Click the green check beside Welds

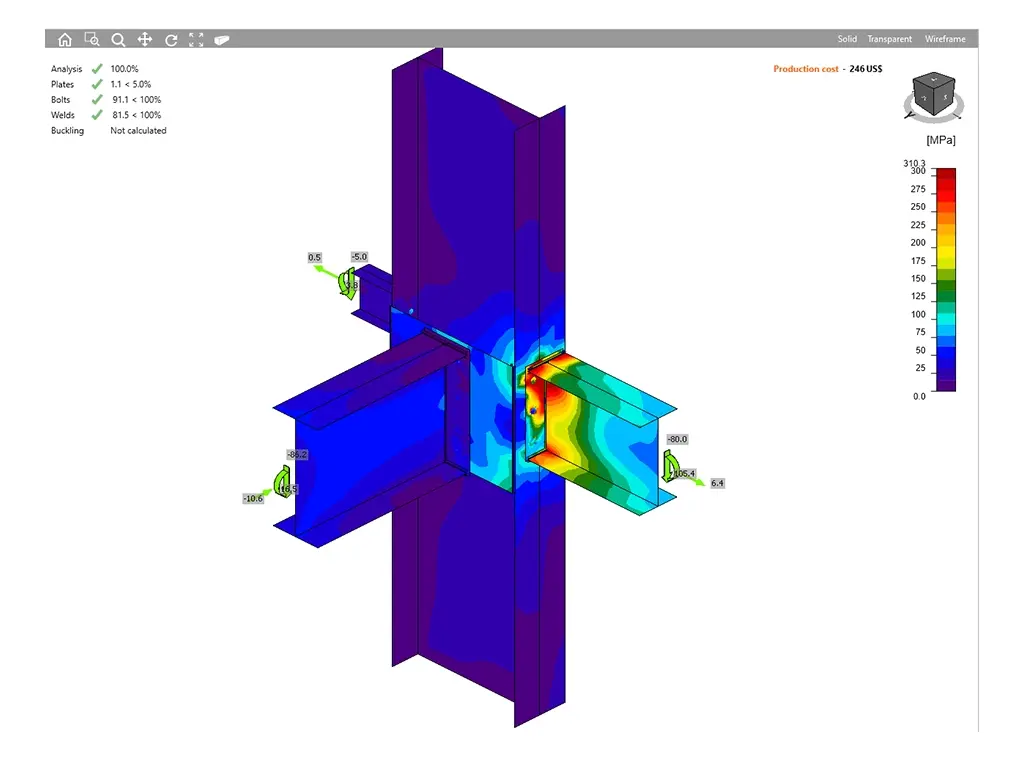(97, 115)
